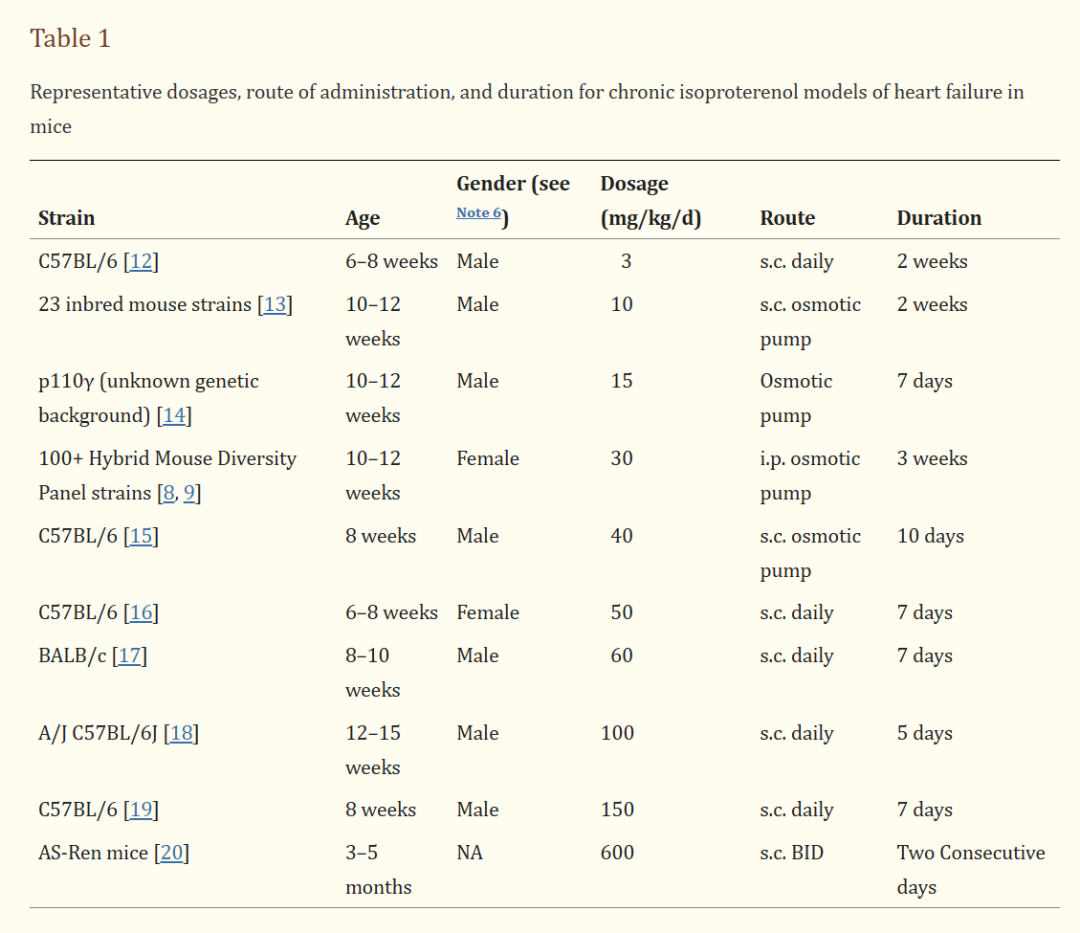Click the Strain column header
This screenshot has width=1080, height=933.
(x=66, y=218)
